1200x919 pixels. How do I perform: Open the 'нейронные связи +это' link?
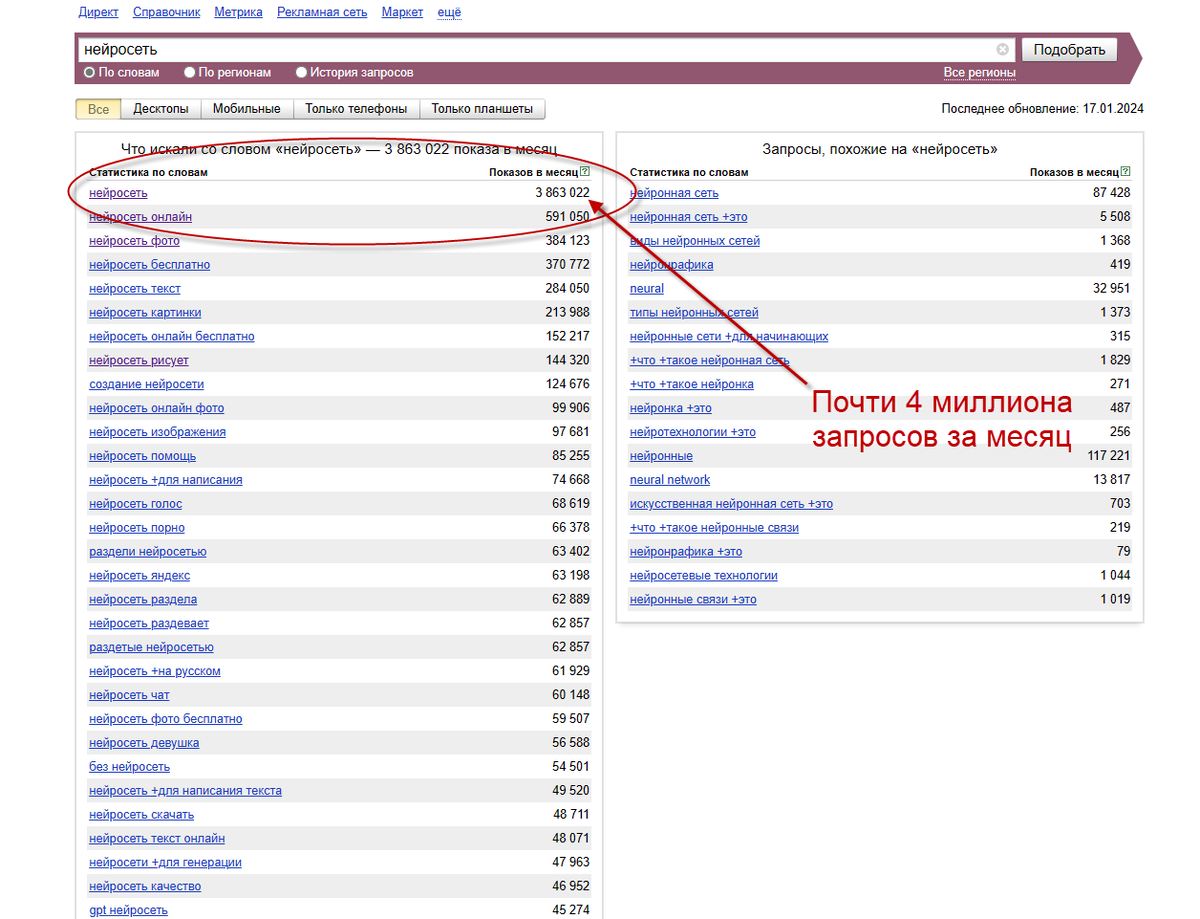click(x=693, y=600)
